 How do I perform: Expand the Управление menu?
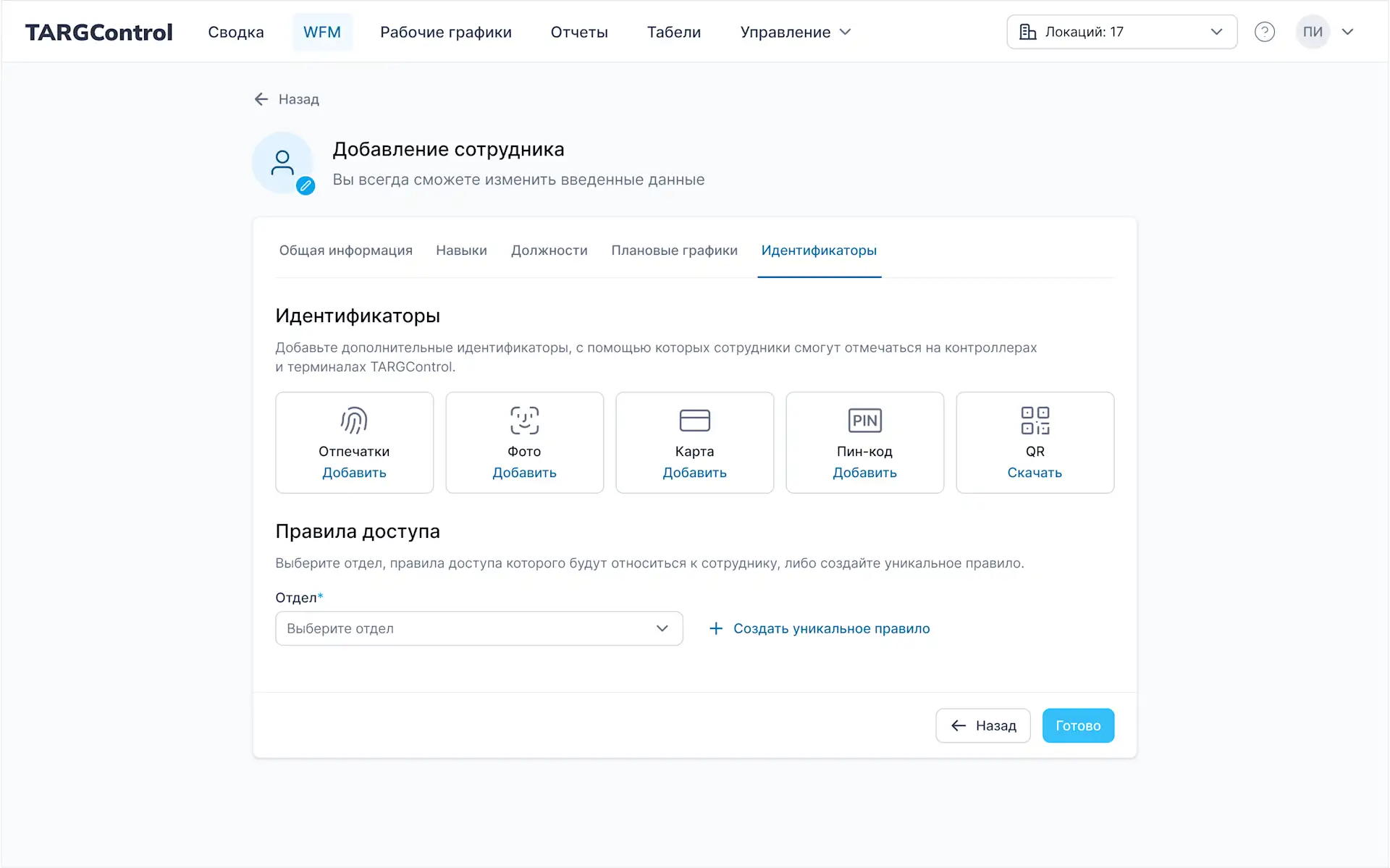pos(794,32)
